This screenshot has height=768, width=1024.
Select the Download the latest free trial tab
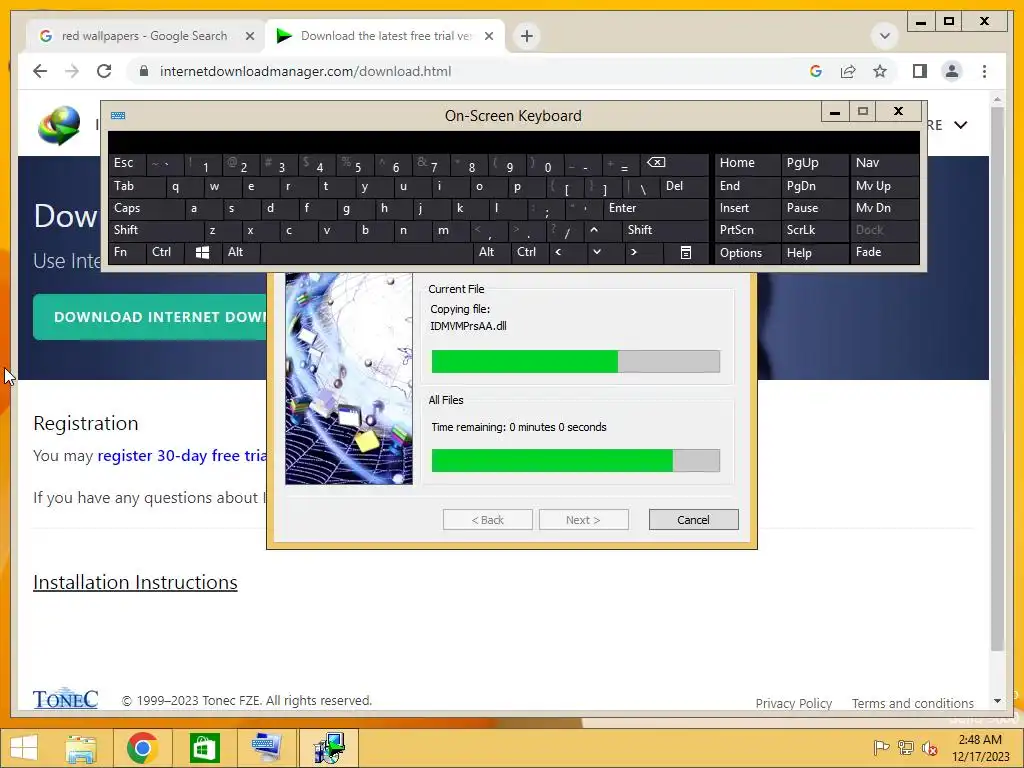385,36
